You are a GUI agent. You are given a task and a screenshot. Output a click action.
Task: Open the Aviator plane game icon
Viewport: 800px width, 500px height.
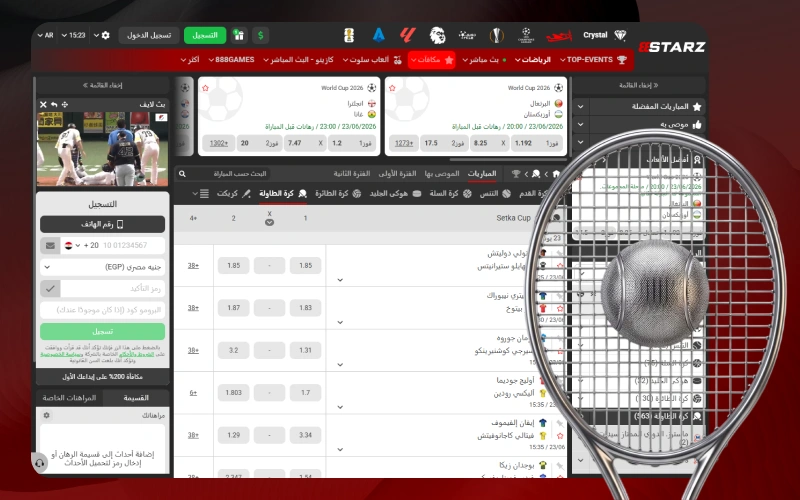(559, 36)
